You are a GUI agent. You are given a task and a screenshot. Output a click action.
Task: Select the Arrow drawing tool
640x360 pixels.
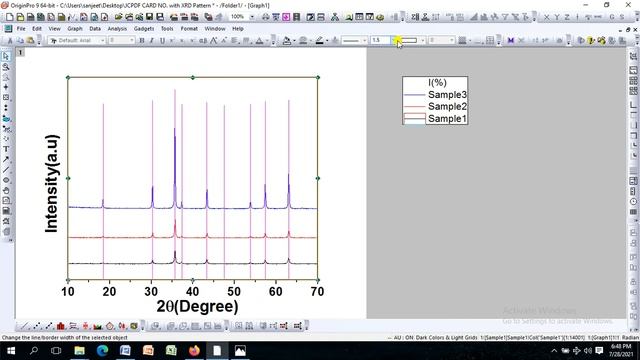tap(6, 160)
